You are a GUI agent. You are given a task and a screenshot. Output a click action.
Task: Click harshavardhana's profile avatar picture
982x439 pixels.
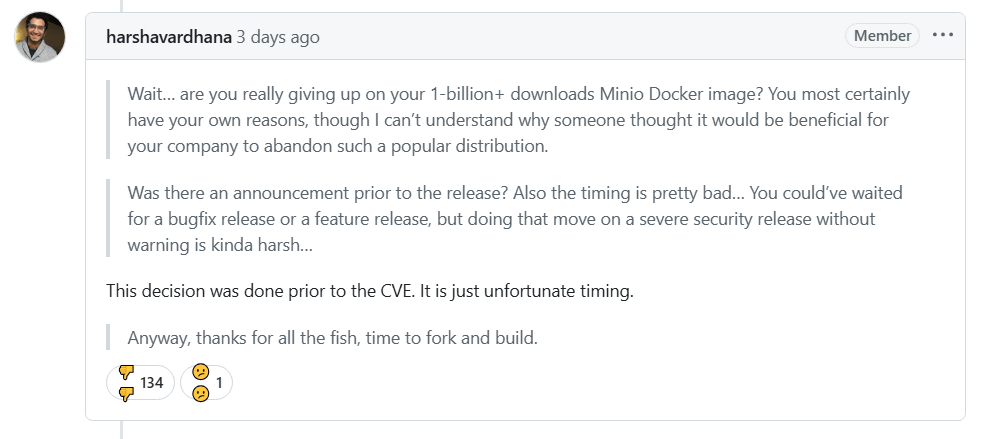pyautogui.click(x=40, y=37)
